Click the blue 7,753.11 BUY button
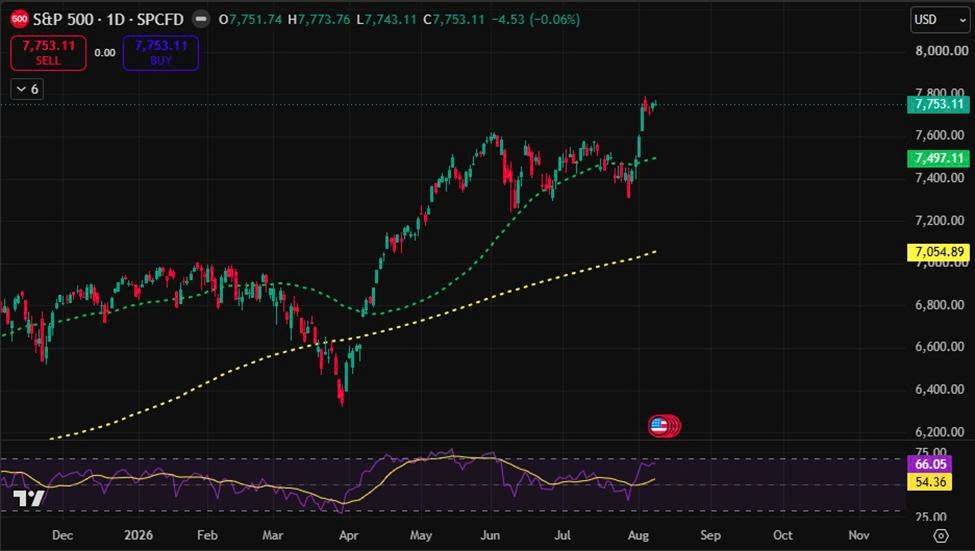 [x=161, y=53]
